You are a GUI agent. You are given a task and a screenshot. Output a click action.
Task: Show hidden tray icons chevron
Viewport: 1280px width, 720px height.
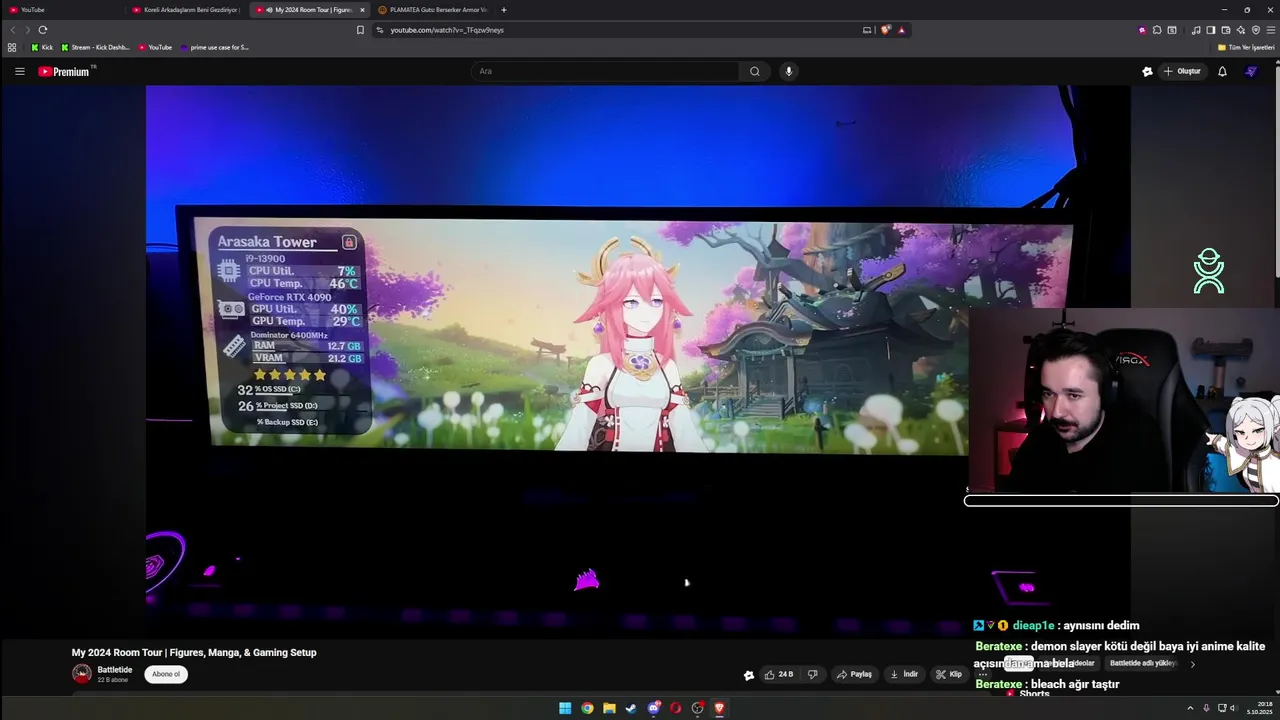click(x=1190, y=708)
